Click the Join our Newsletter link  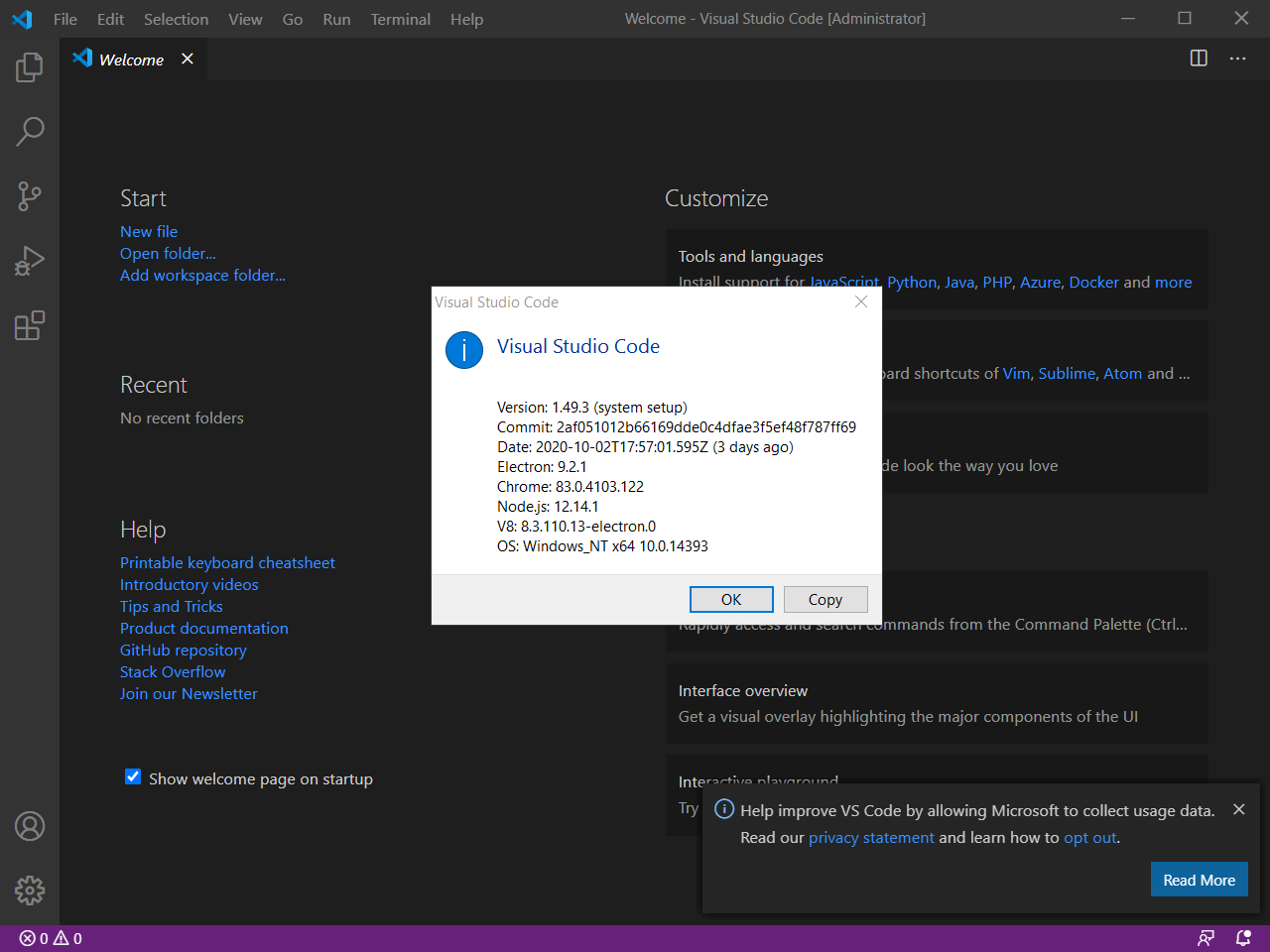[189, 693]
